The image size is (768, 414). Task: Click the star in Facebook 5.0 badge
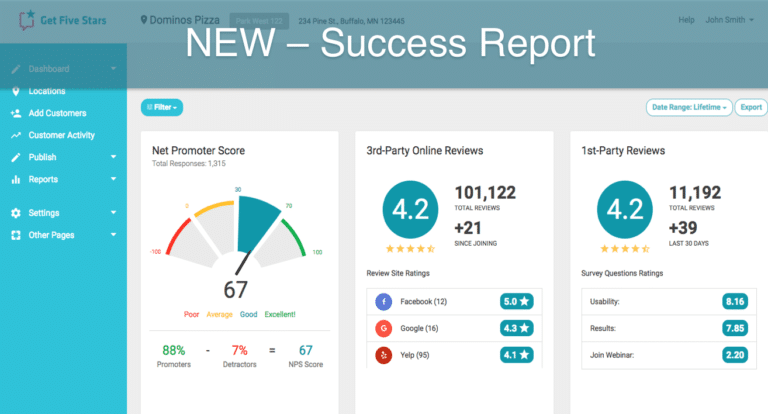pos(524,301)
